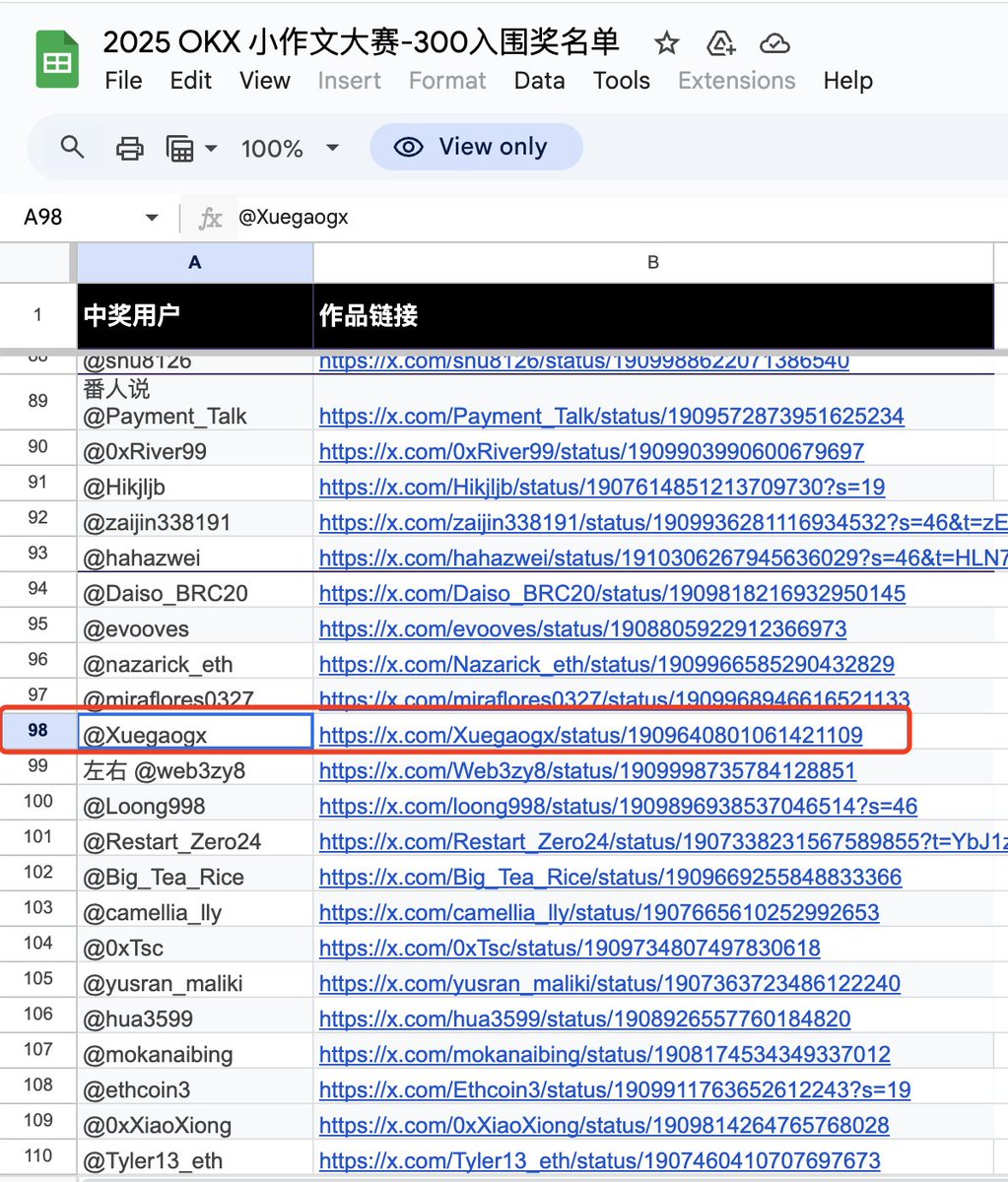Click the formula bar showing @Xuegaogx

click(x=621, y=218)
